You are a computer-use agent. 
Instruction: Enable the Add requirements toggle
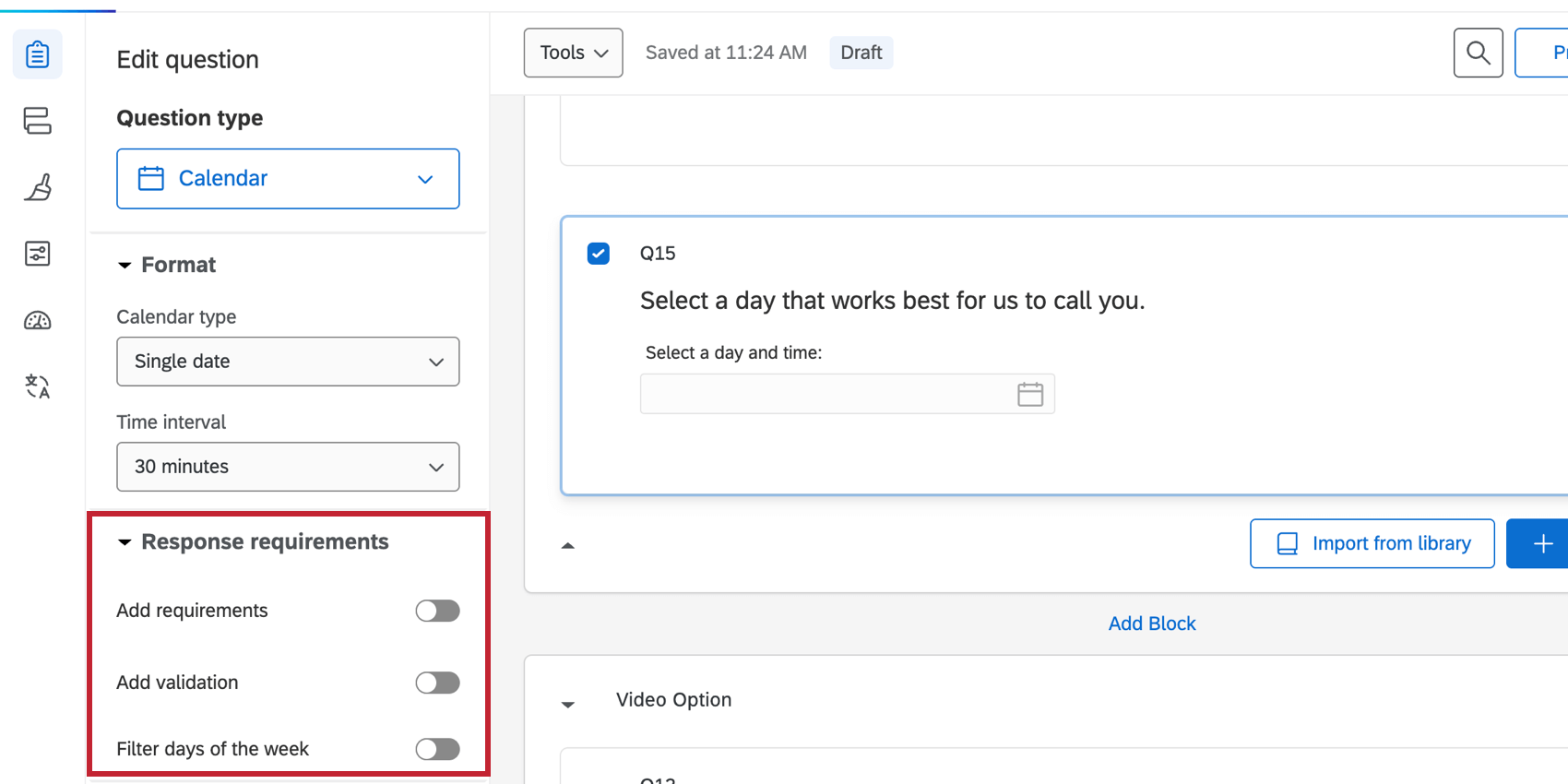(x=437, y=611)
